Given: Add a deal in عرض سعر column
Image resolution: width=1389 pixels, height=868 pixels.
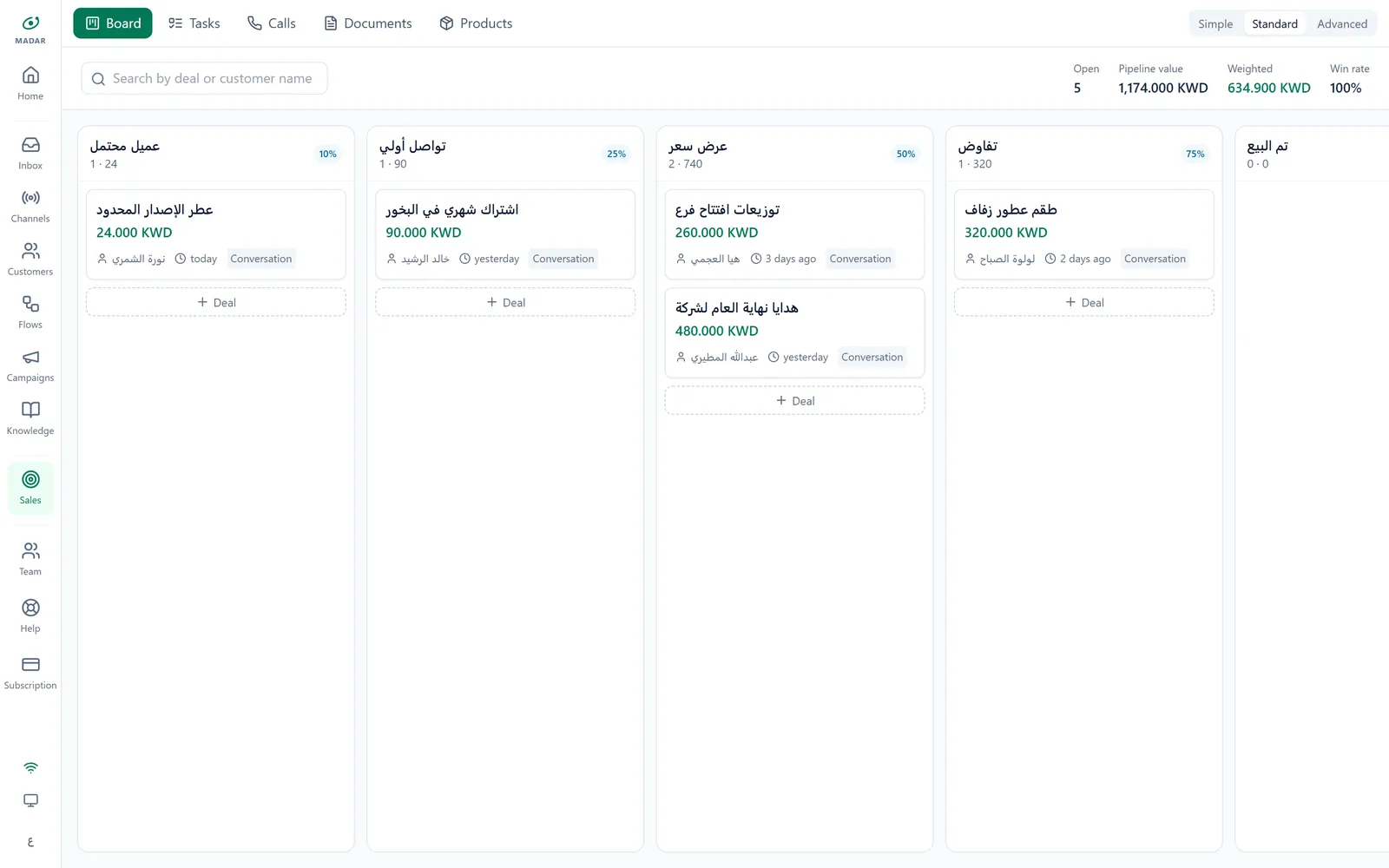Looking at the screenshot, I should [794, 401].
